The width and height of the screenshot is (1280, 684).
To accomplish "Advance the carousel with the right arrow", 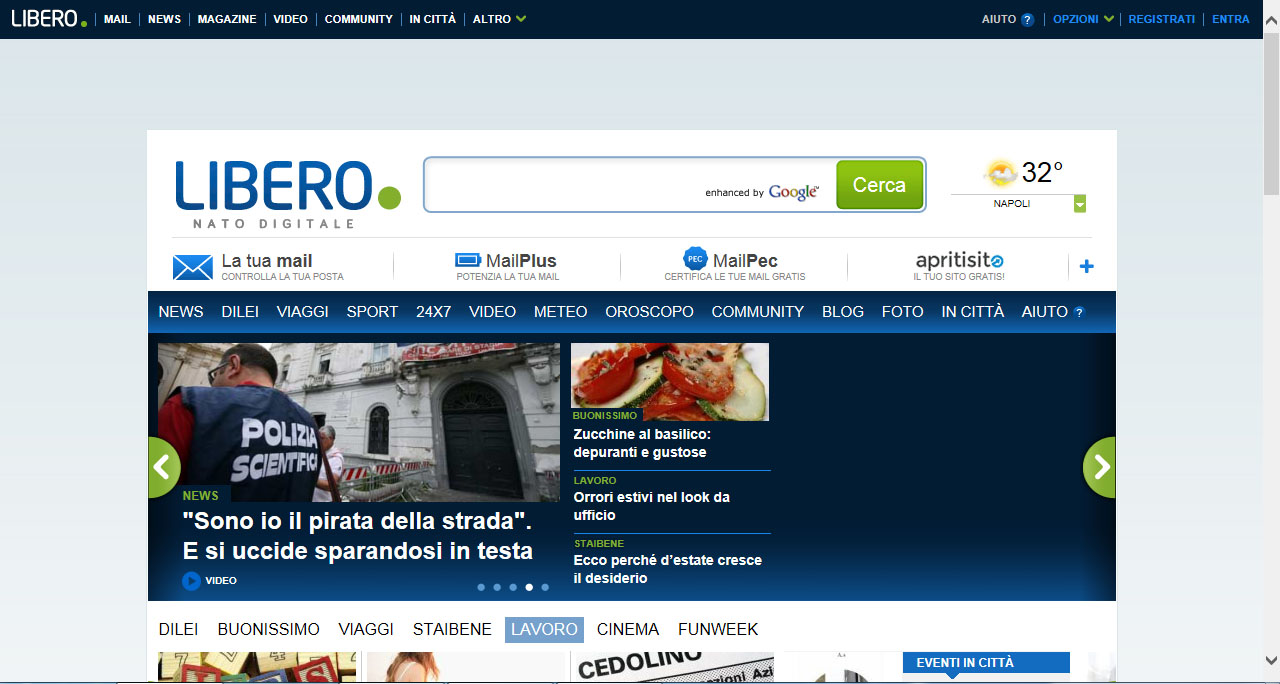I will click(x=1098, y=467).
